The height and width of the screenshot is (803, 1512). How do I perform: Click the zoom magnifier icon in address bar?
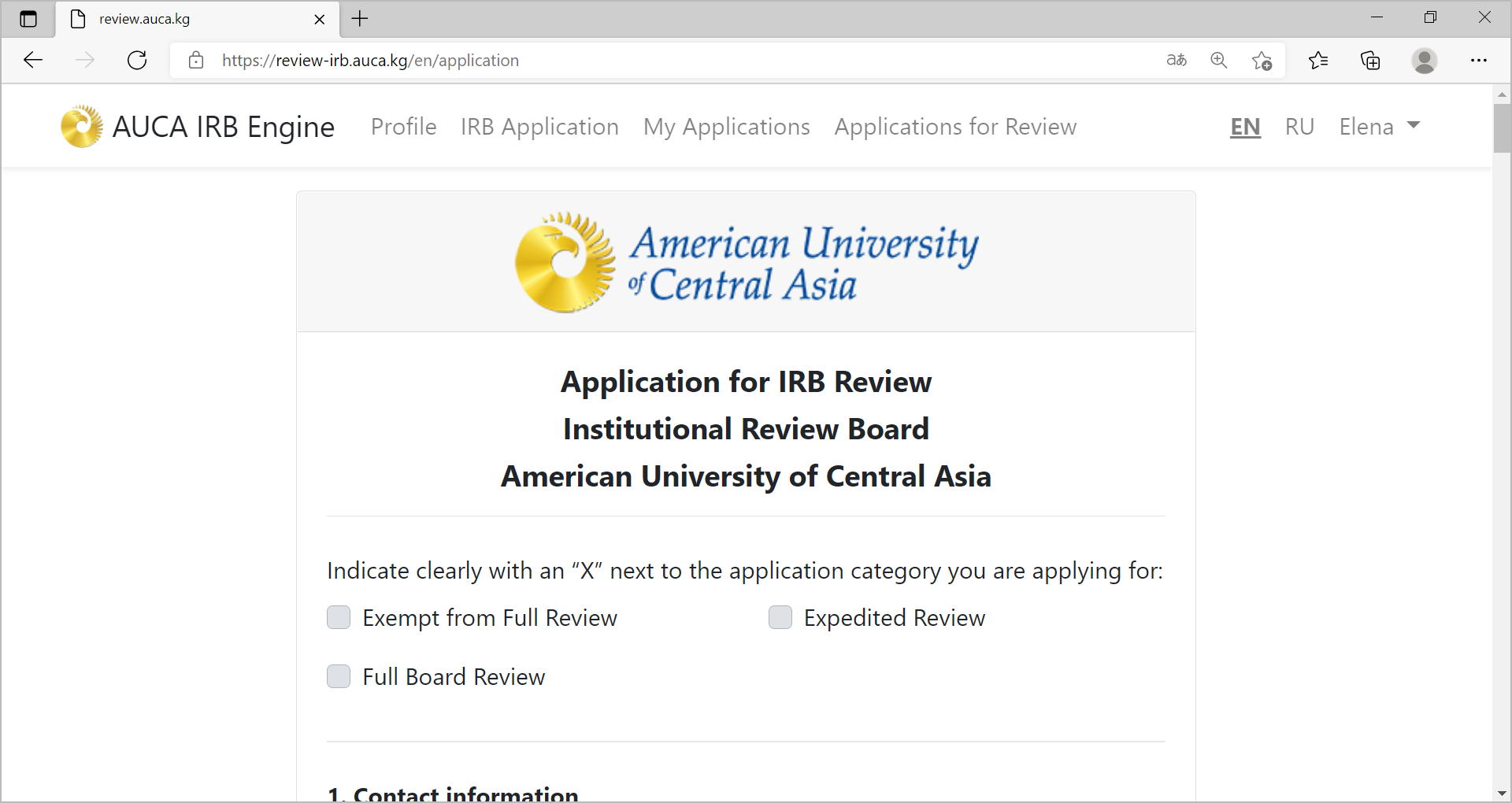(x=1219, y=60)
